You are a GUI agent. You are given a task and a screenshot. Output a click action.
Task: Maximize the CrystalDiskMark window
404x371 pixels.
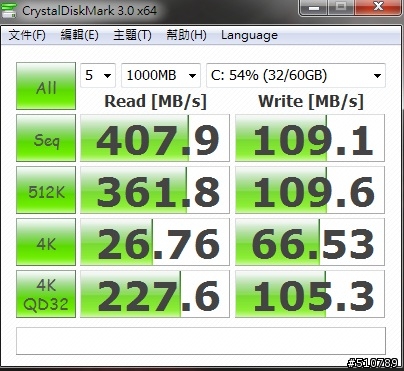pos(341,7)
